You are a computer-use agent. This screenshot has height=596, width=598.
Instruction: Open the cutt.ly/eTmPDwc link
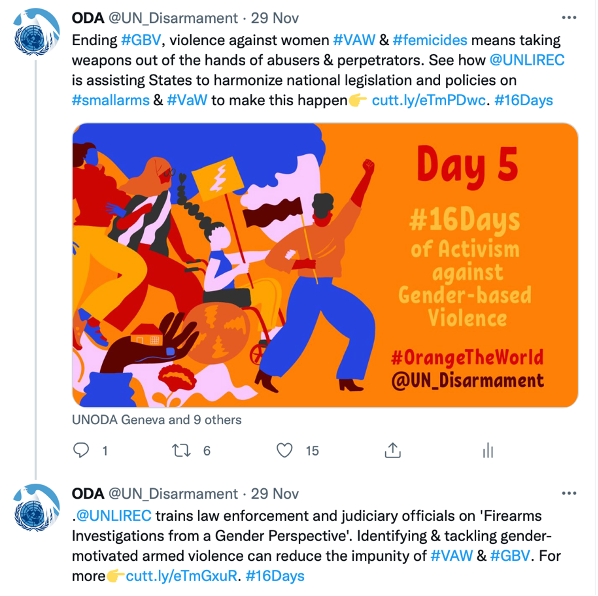pos(429,100)
